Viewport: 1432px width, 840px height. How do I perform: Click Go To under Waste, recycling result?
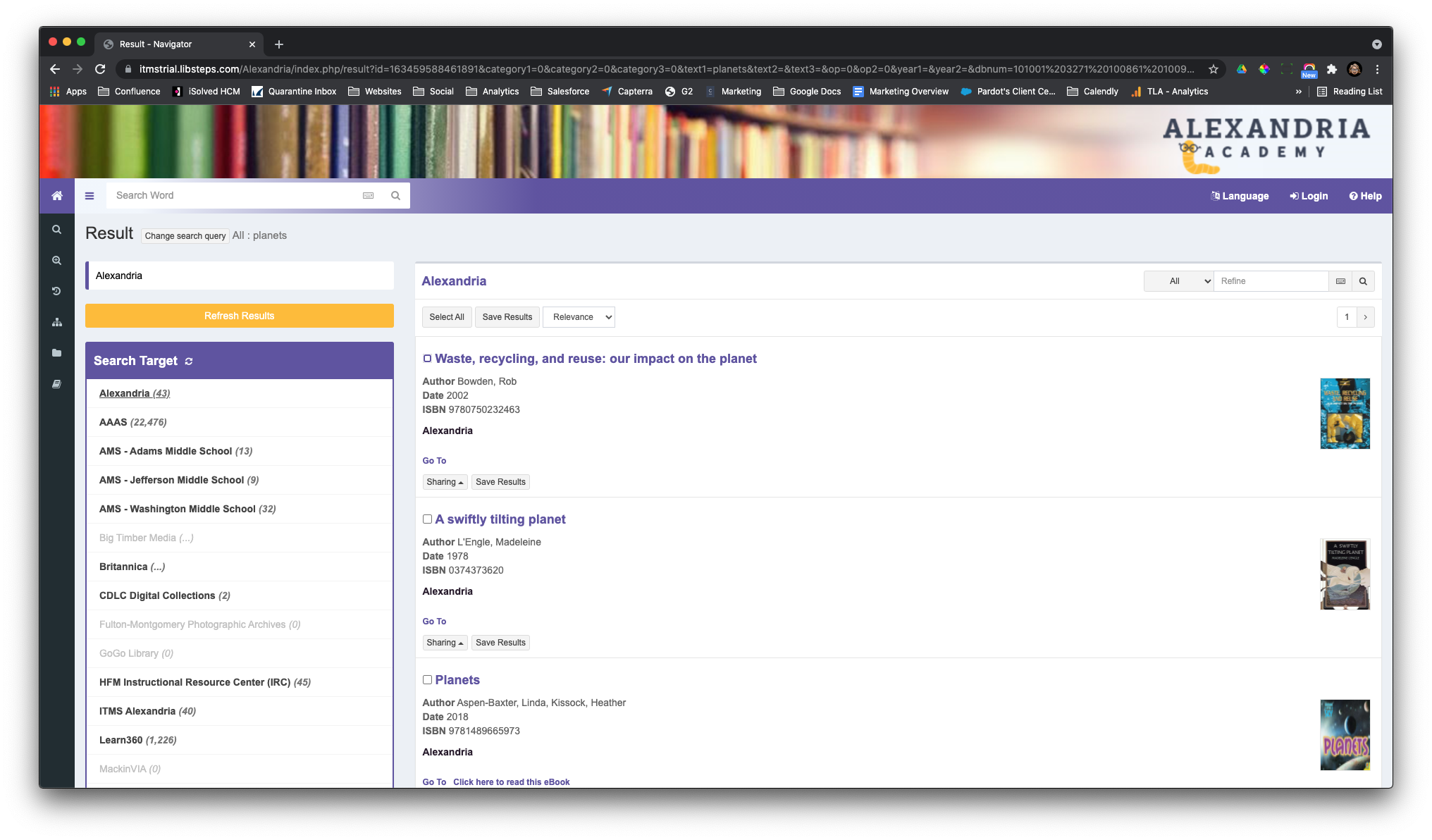(x=434, y=461)
